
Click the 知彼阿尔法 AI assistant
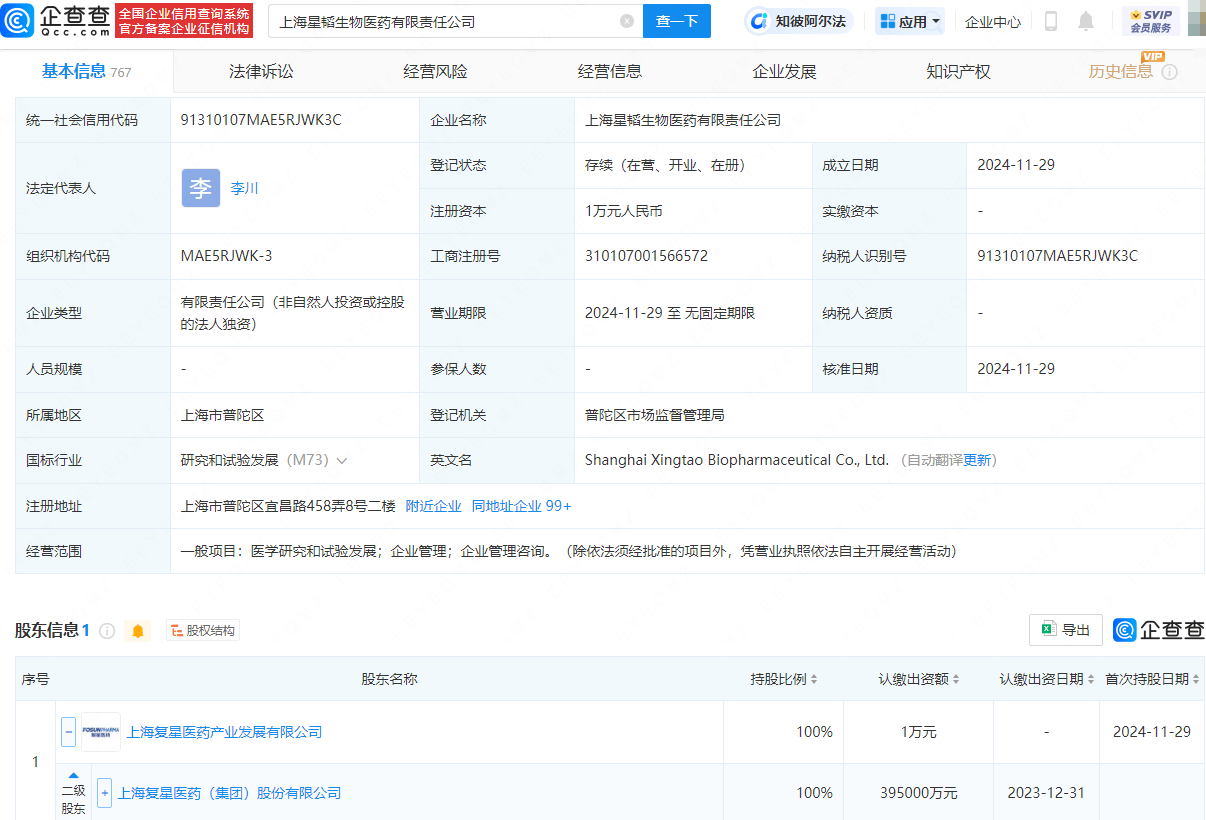[798, 21]
